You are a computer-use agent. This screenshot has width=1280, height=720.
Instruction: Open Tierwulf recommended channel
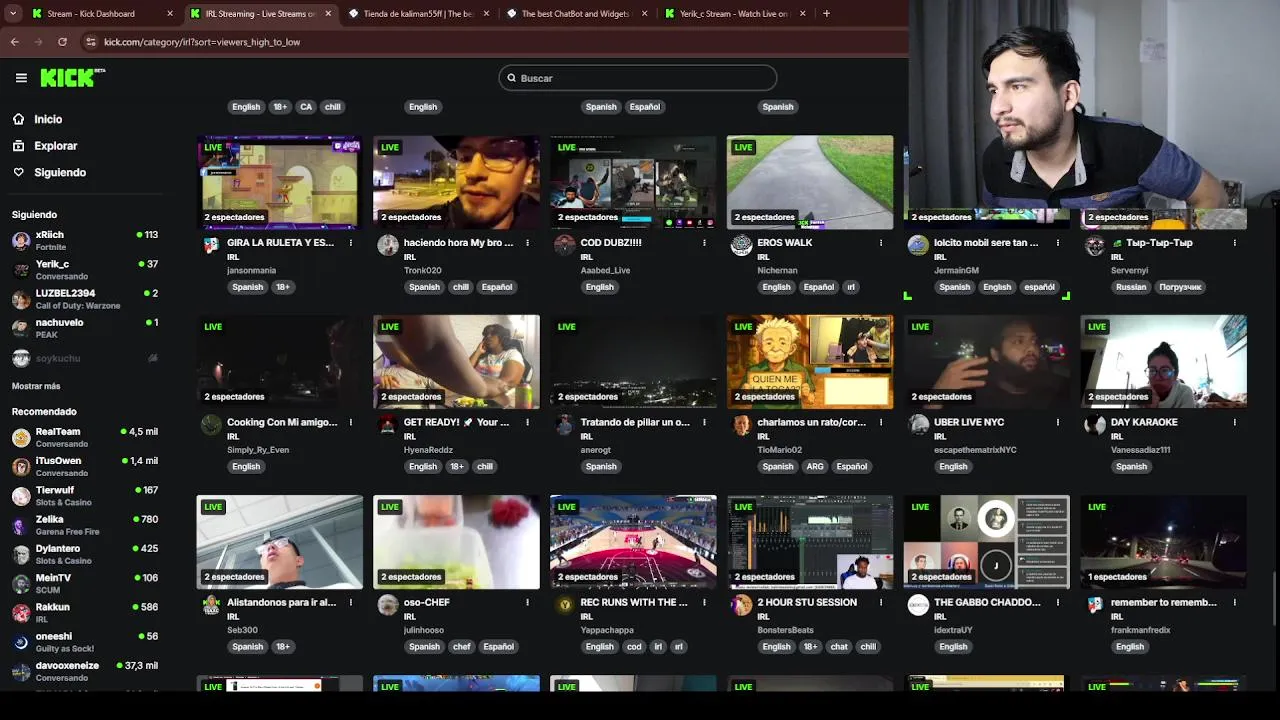click(85, 496)
